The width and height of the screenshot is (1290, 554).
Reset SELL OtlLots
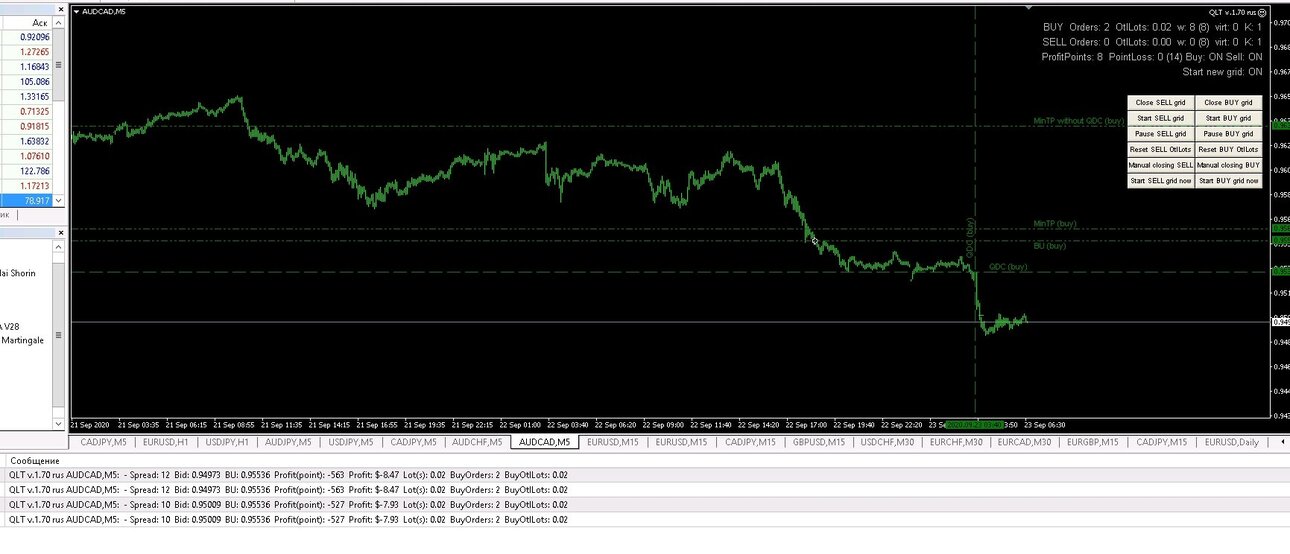1161,149
